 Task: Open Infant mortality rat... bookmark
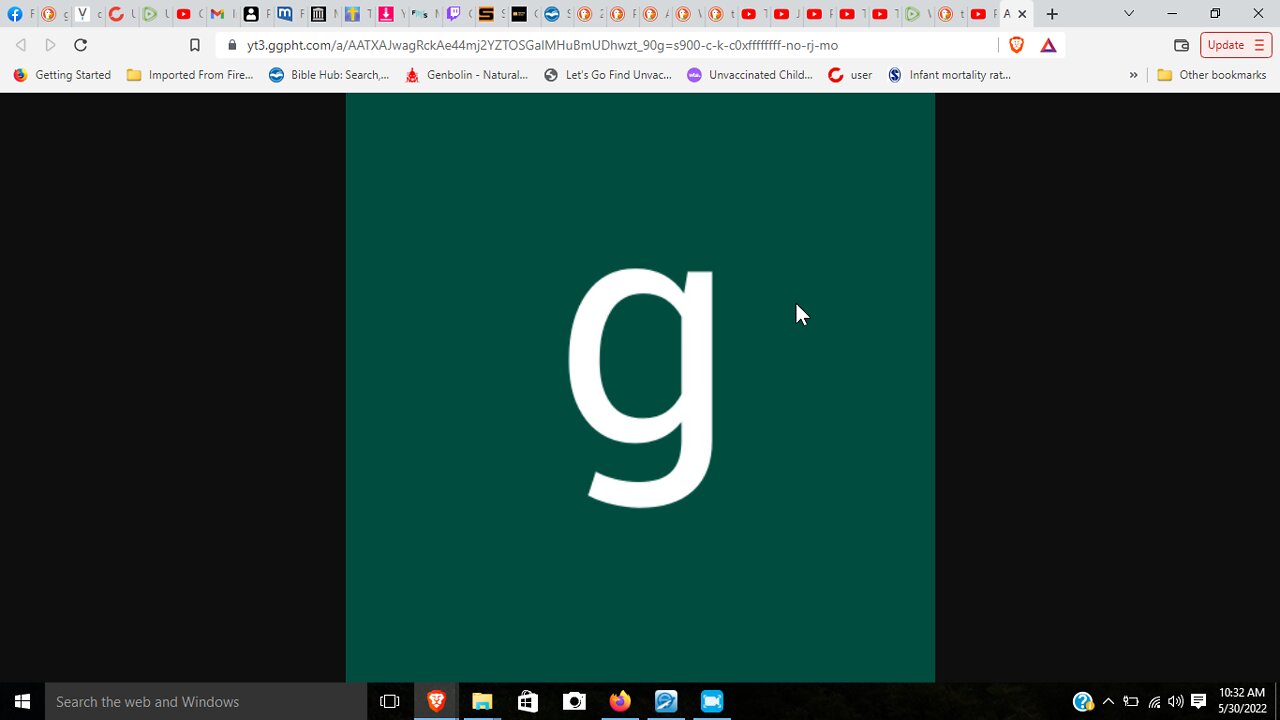click(949, 75)
